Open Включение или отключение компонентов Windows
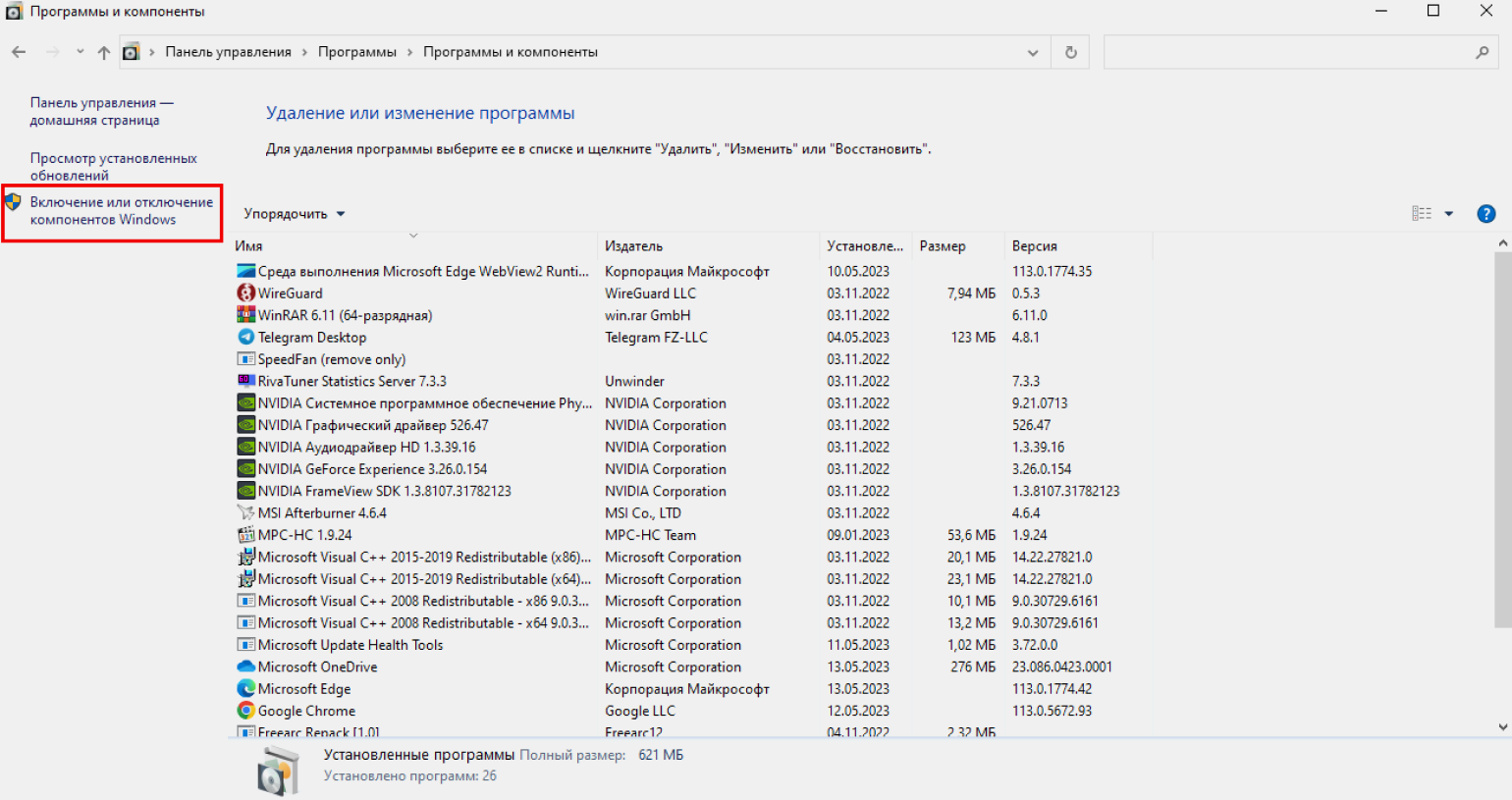1512x800 pixels. [x=121, y=211]
